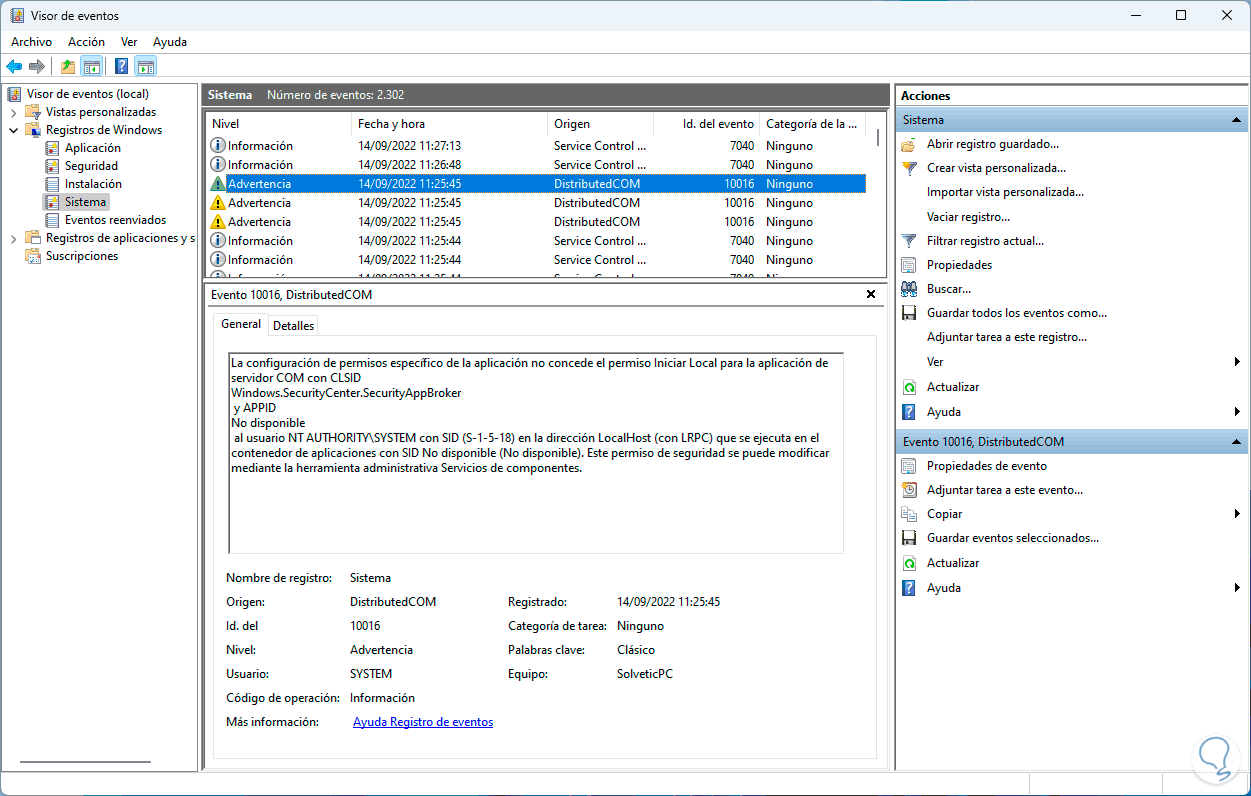
Task: Sort events by 'Fecha y hora' column header
Action: click(391, 124)
